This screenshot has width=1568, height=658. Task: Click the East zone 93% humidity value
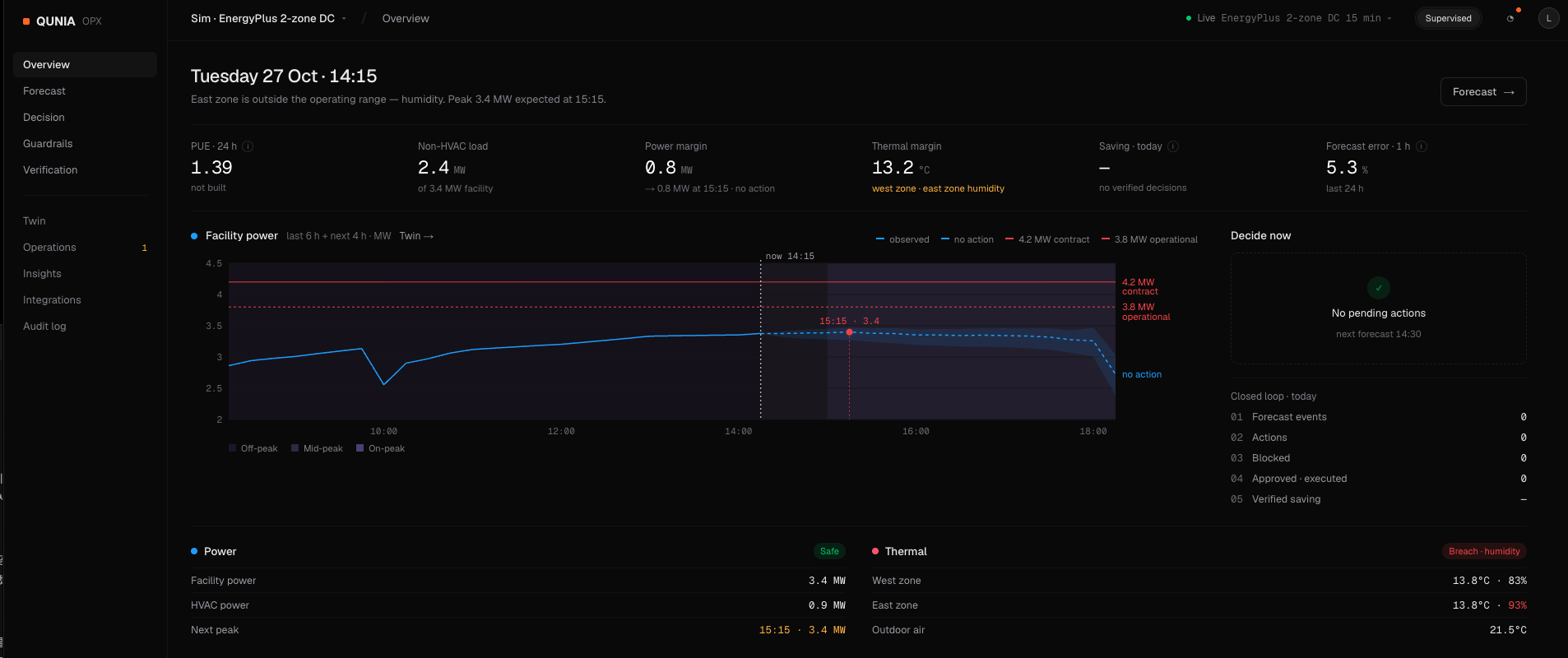click(x=1517, y=605)
